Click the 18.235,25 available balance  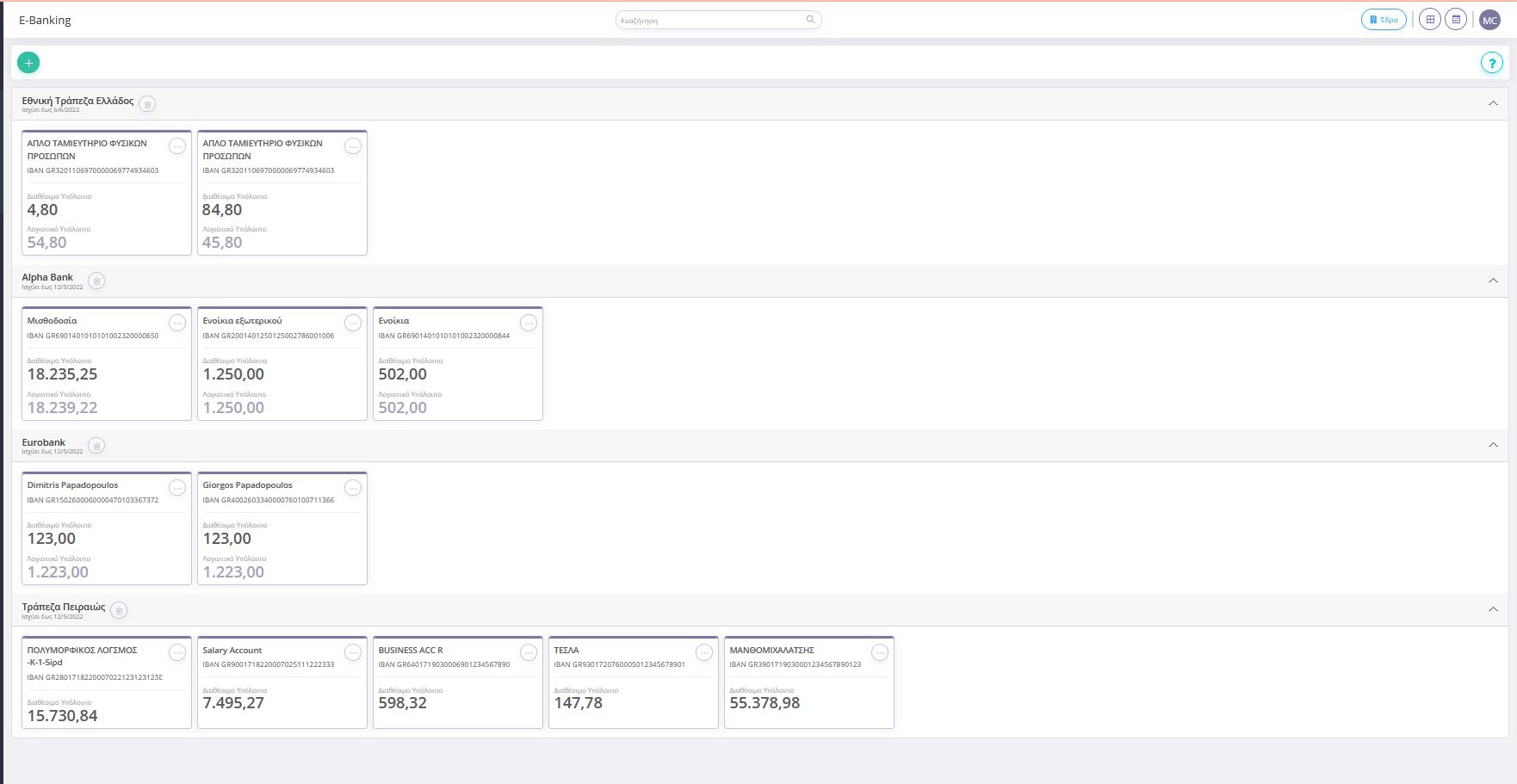pyautogui.click(x=62, y=374)
